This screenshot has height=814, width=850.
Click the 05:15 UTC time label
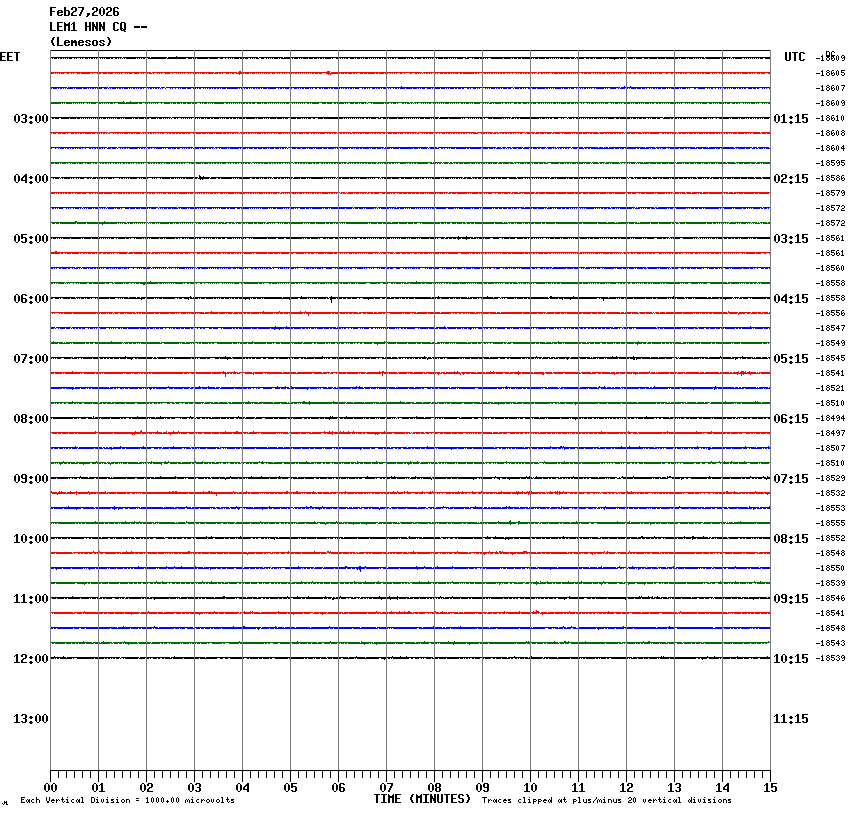[791, 359]
